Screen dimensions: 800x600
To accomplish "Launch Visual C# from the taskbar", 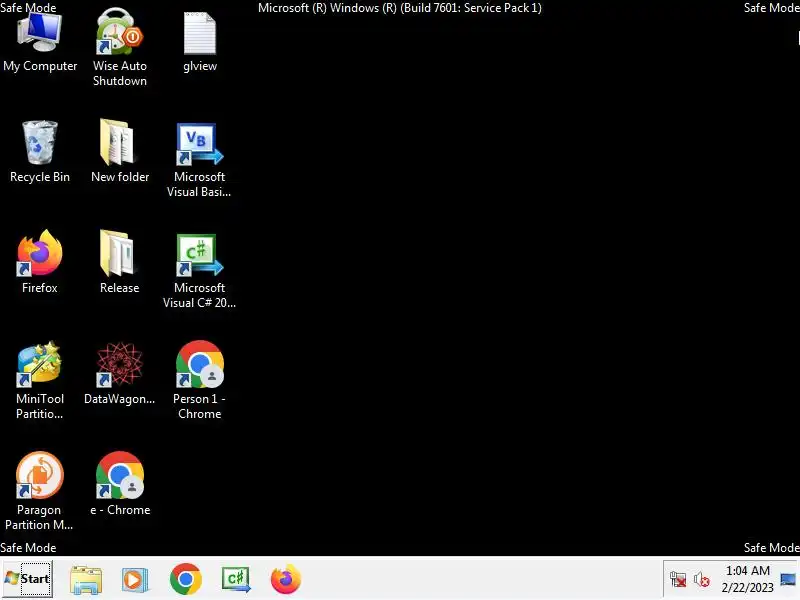I will (x=235, y=579).
